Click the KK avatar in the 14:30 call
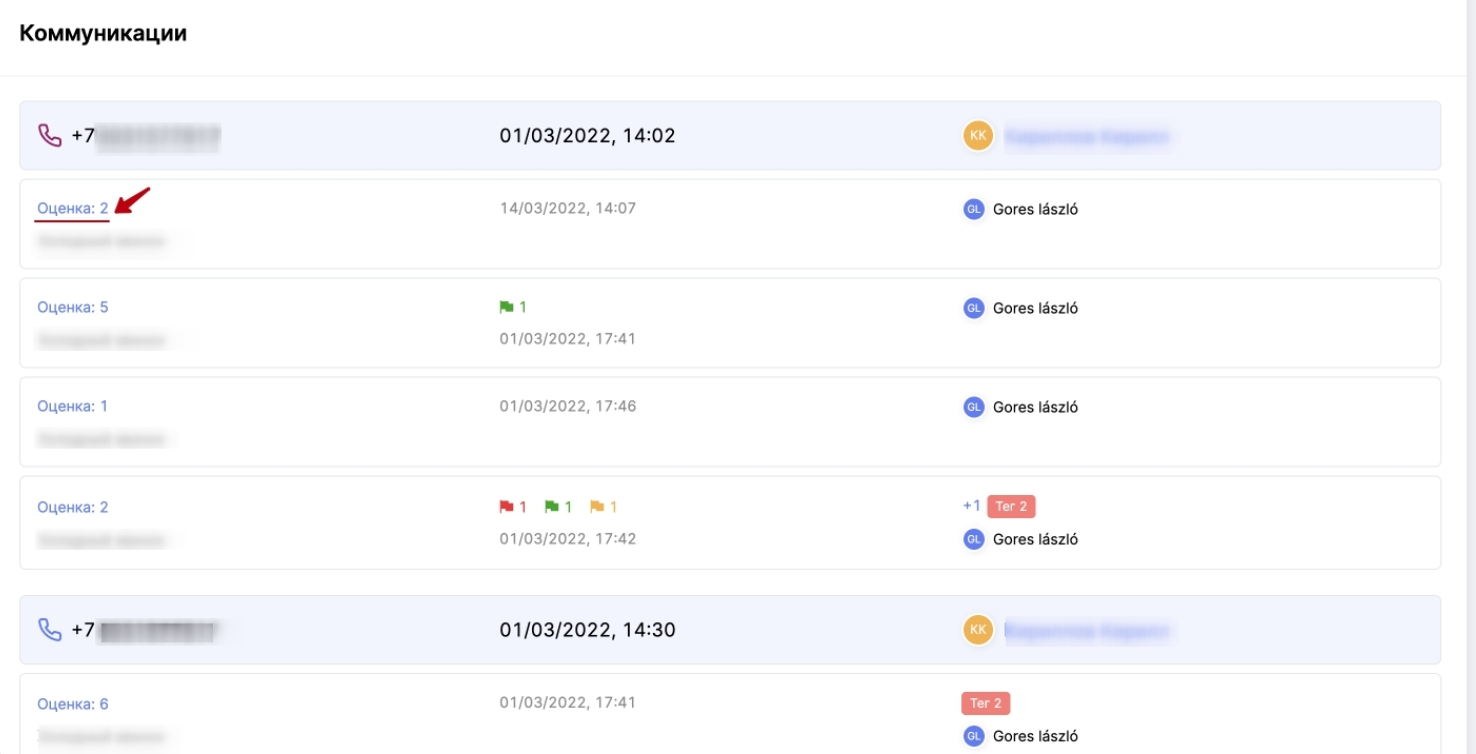This screenshot has height=754, width=1476. point(978,630)
